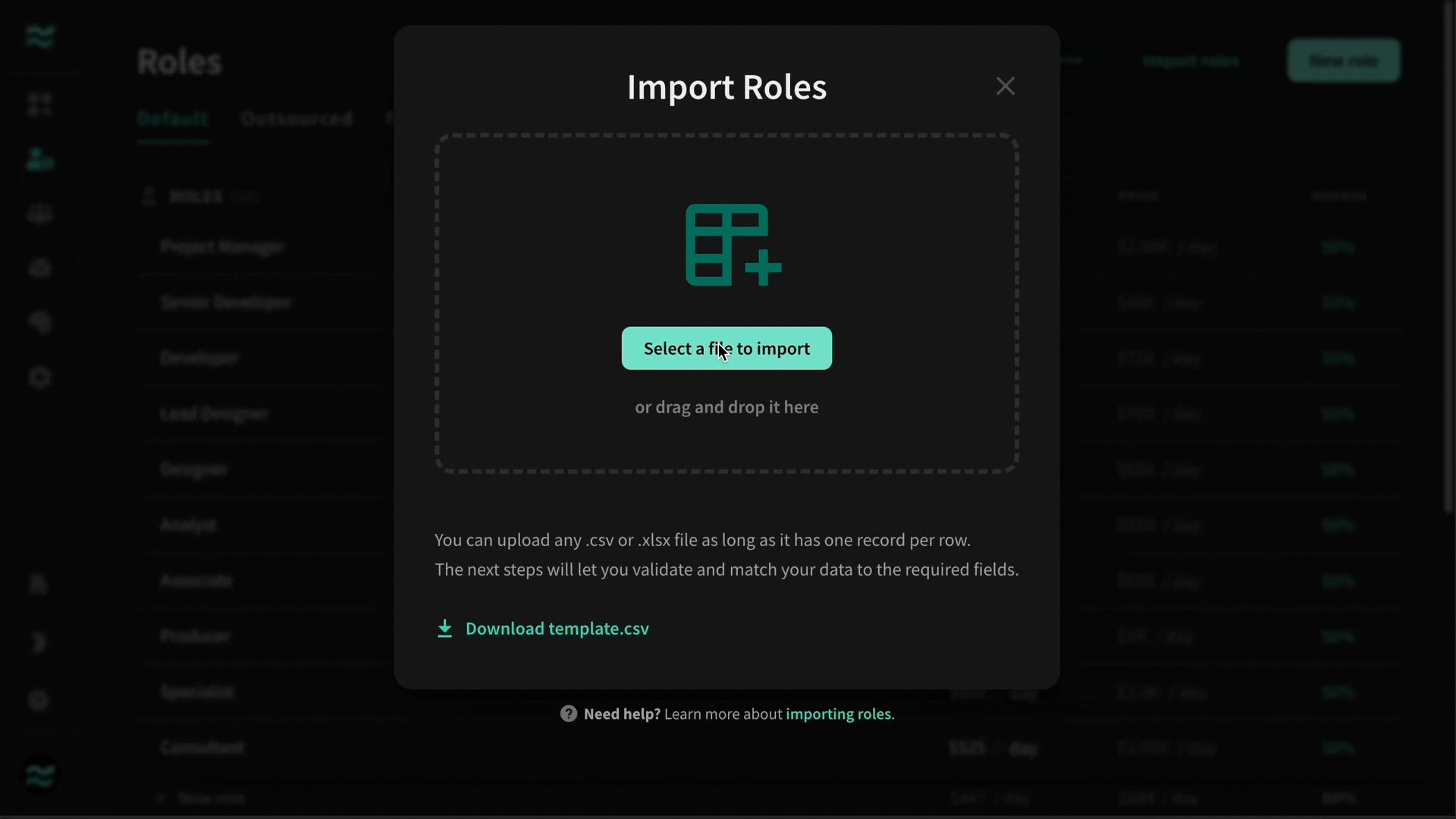Select the highlighted people sidebar icon
The image size is (1456, 819).
pyautogui.click(x=39, y=159)
